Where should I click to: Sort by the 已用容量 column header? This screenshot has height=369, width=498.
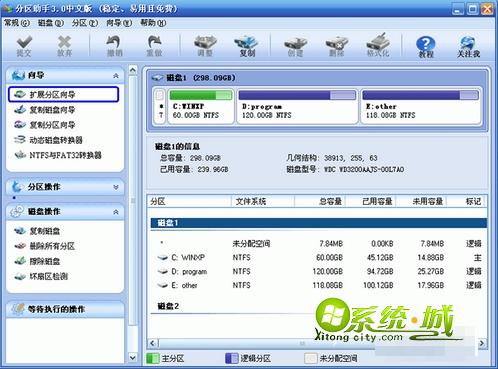tap(371, 201)
